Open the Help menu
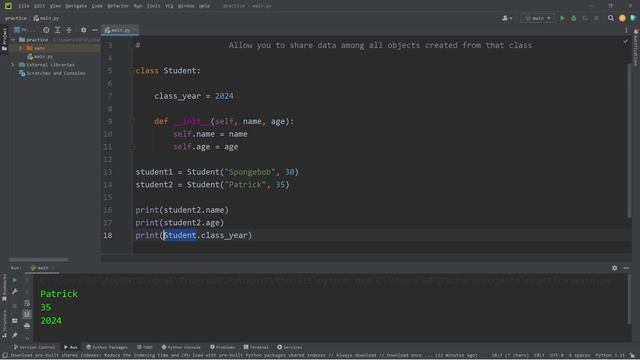Screen dimensions: 640x360 [x=204, y=6]
